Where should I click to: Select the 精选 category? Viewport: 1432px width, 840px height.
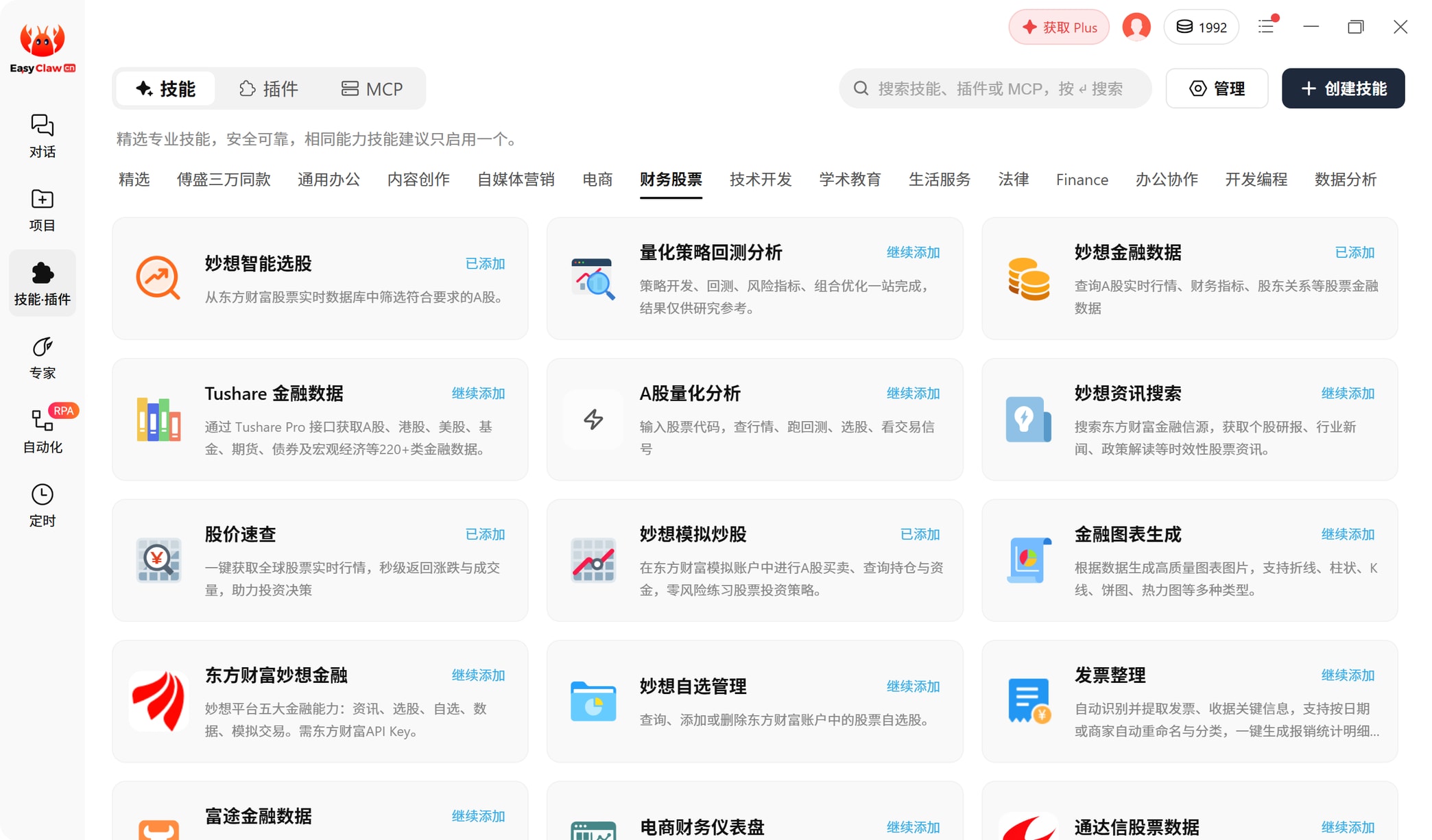pos(134,180)
